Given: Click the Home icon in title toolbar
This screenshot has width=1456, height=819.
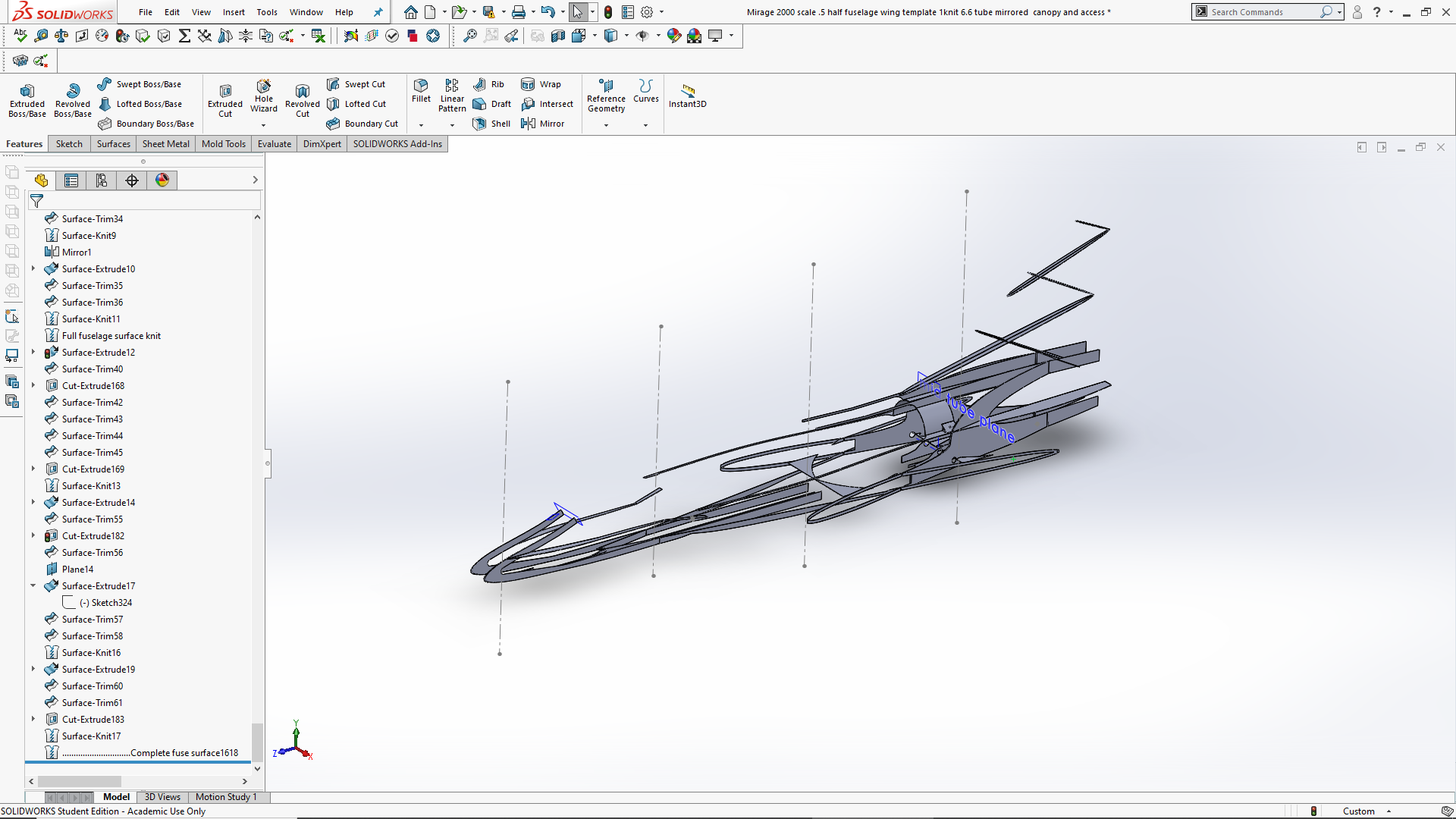Looking at the screenshot, I should [410, 12].
